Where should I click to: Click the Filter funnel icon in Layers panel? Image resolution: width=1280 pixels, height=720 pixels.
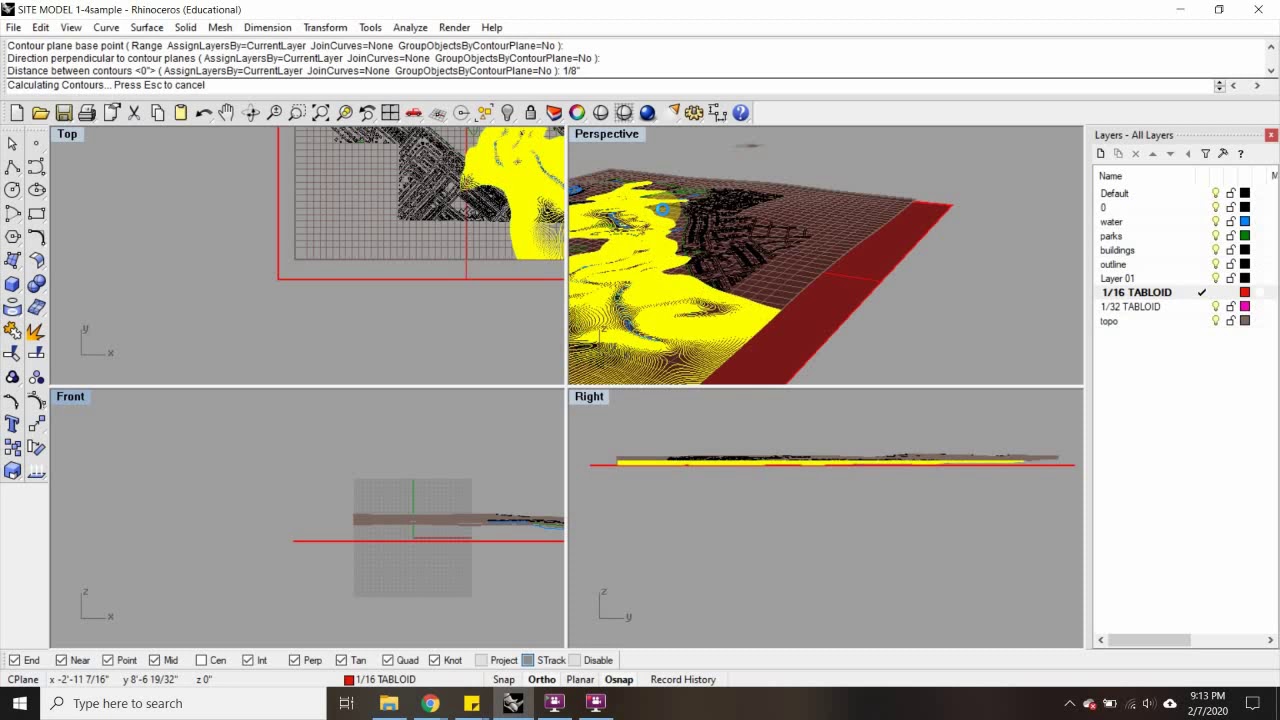(x=1205, y=154)
